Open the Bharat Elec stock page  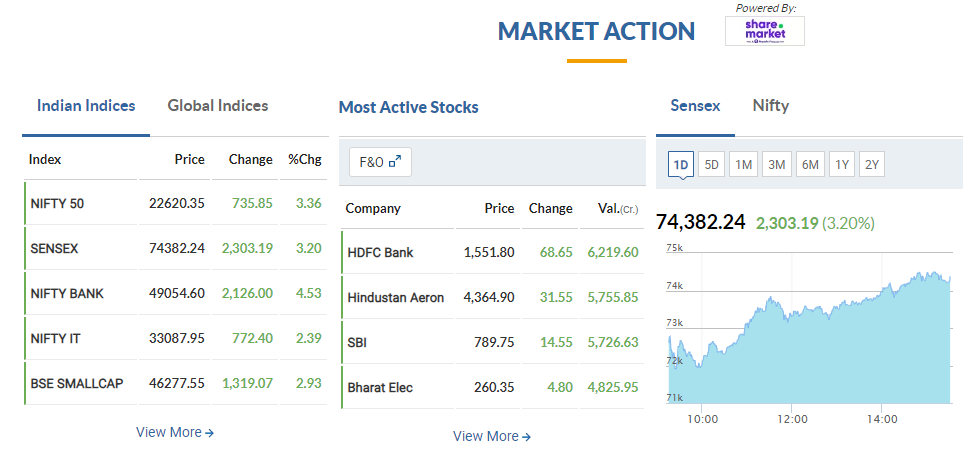[380, 388]
